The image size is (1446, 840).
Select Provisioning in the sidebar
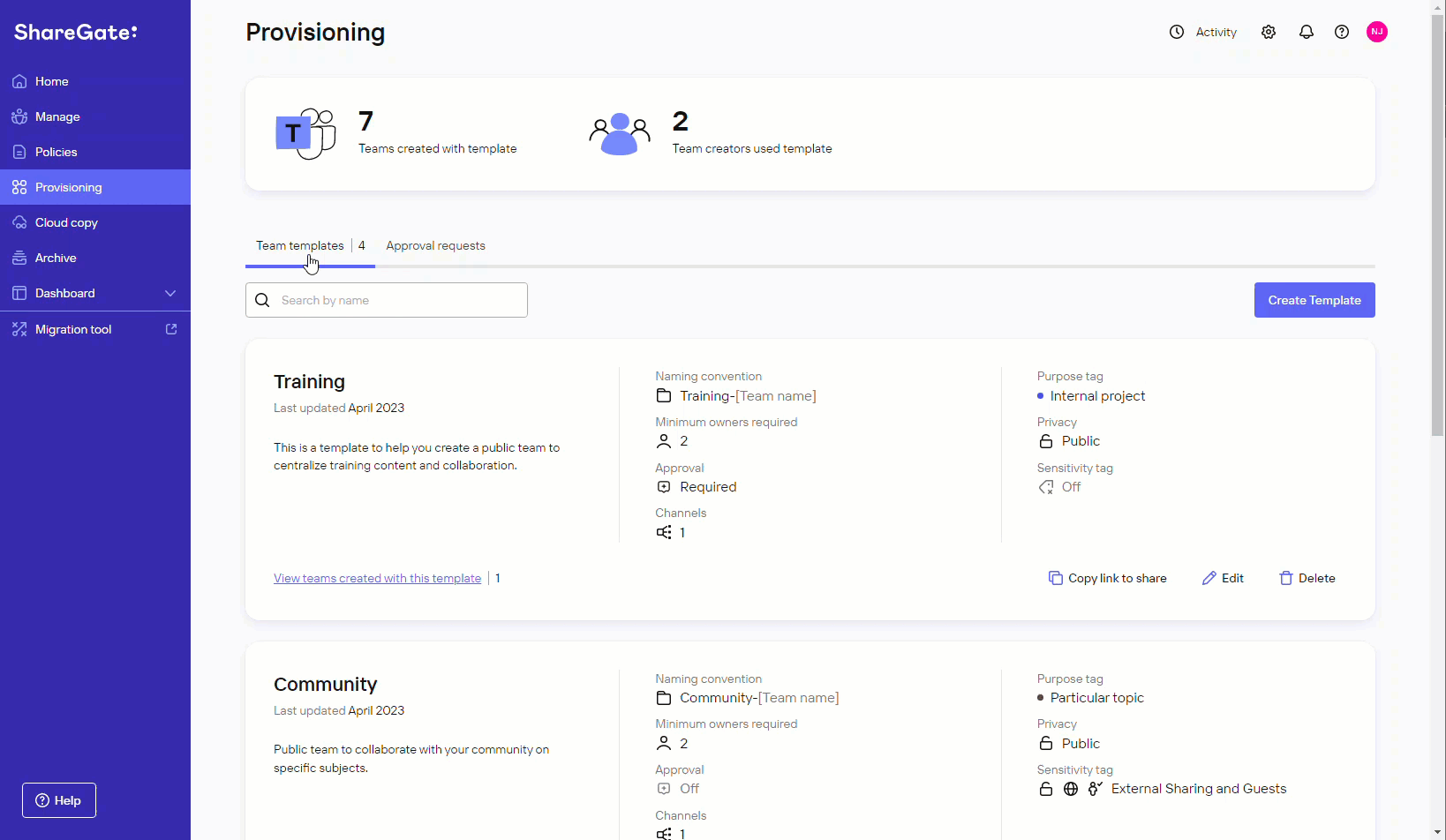click(95, 187)
